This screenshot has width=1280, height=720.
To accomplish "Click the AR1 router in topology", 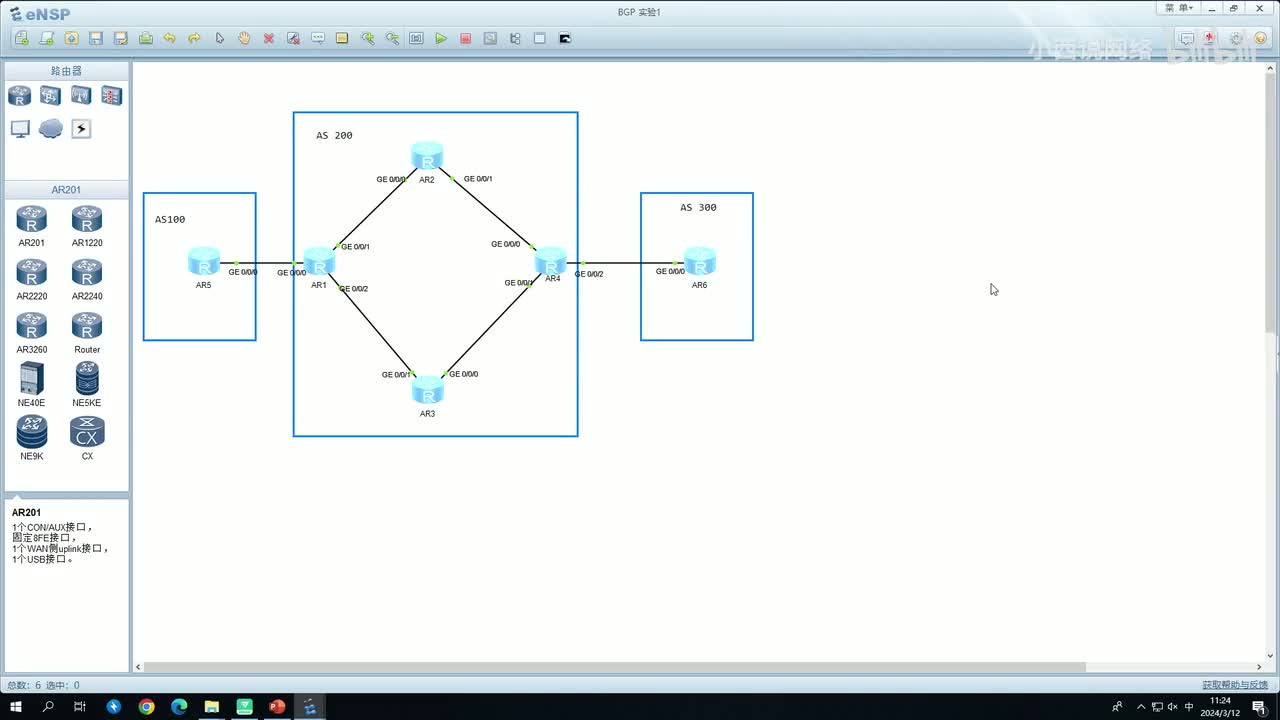I will (x=319, y=261).
